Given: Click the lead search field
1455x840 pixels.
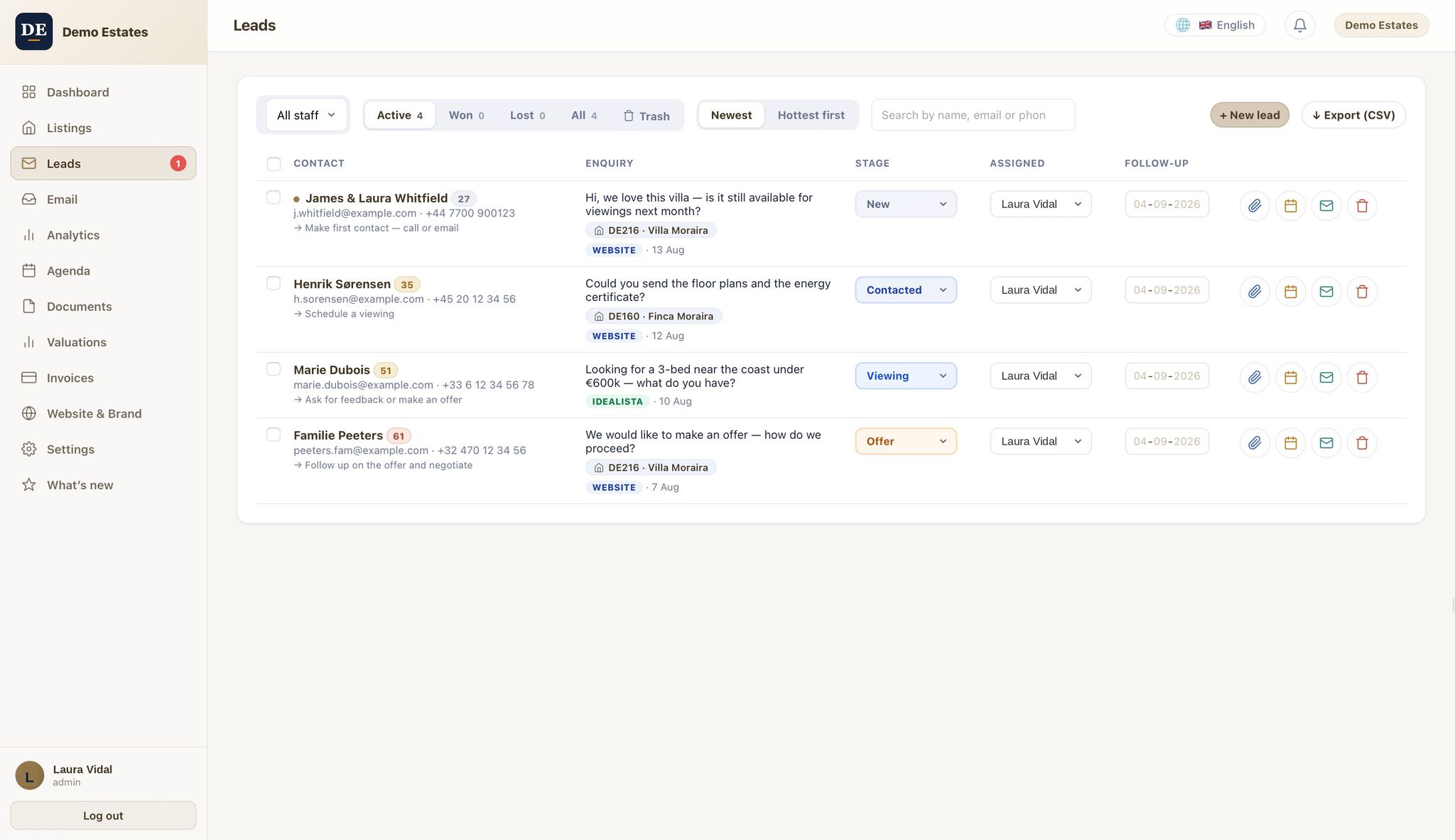Looking at the screenshot, I should (x=973, y=115).
